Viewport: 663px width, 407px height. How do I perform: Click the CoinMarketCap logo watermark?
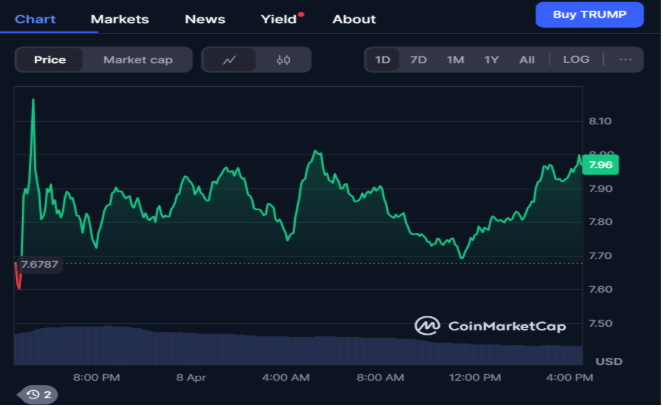490,325
